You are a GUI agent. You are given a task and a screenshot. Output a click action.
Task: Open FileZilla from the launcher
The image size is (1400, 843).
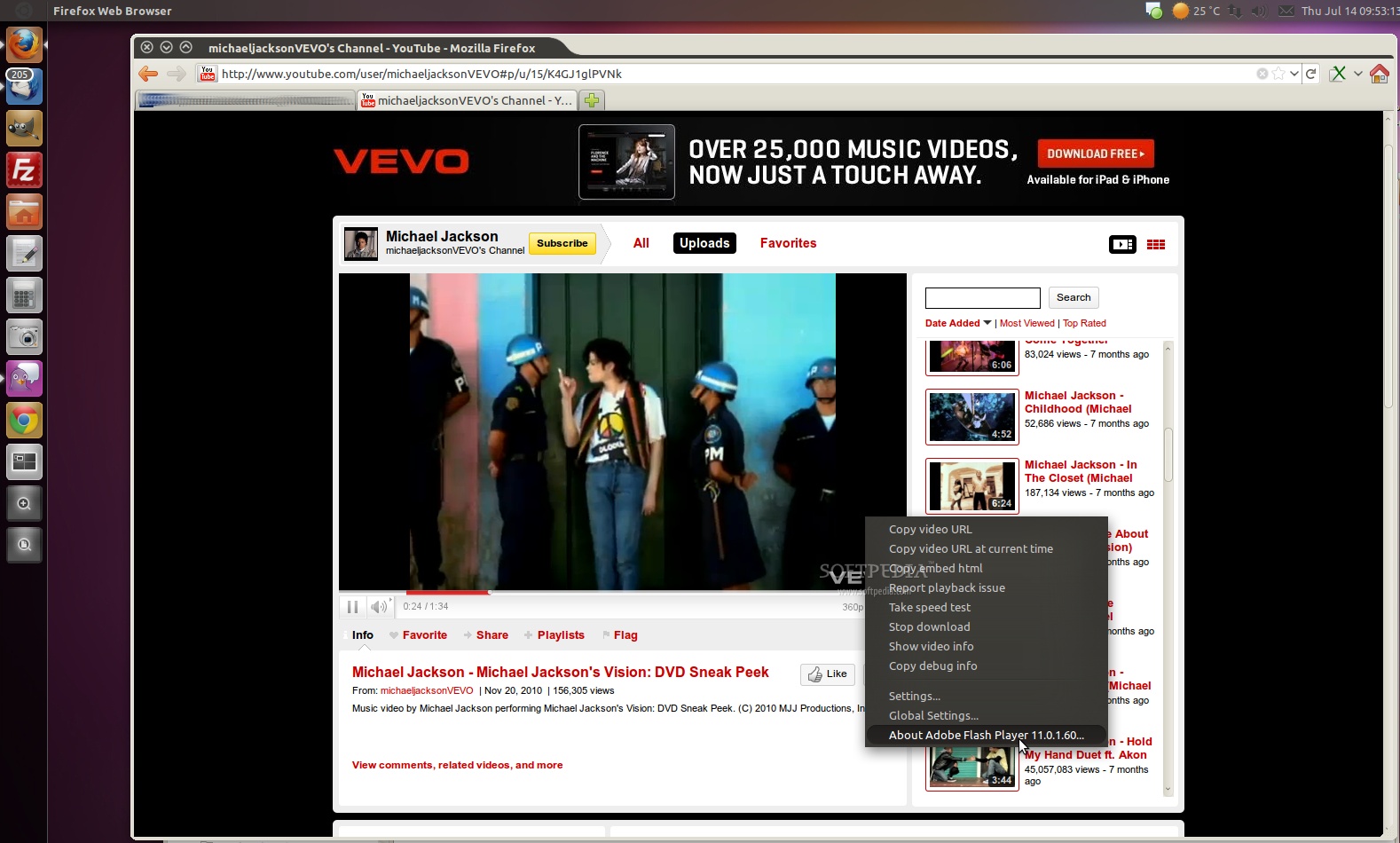coord(24,170)
